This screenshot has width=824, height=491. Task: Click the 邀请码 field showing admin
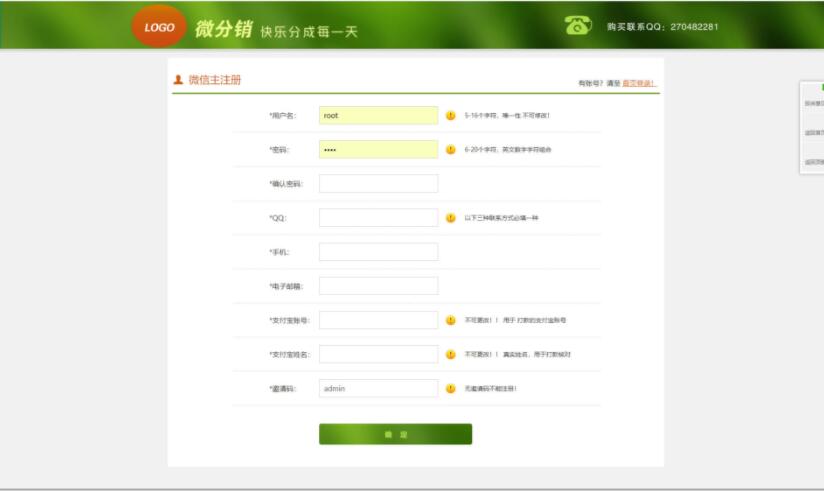[x=378, y=388]
